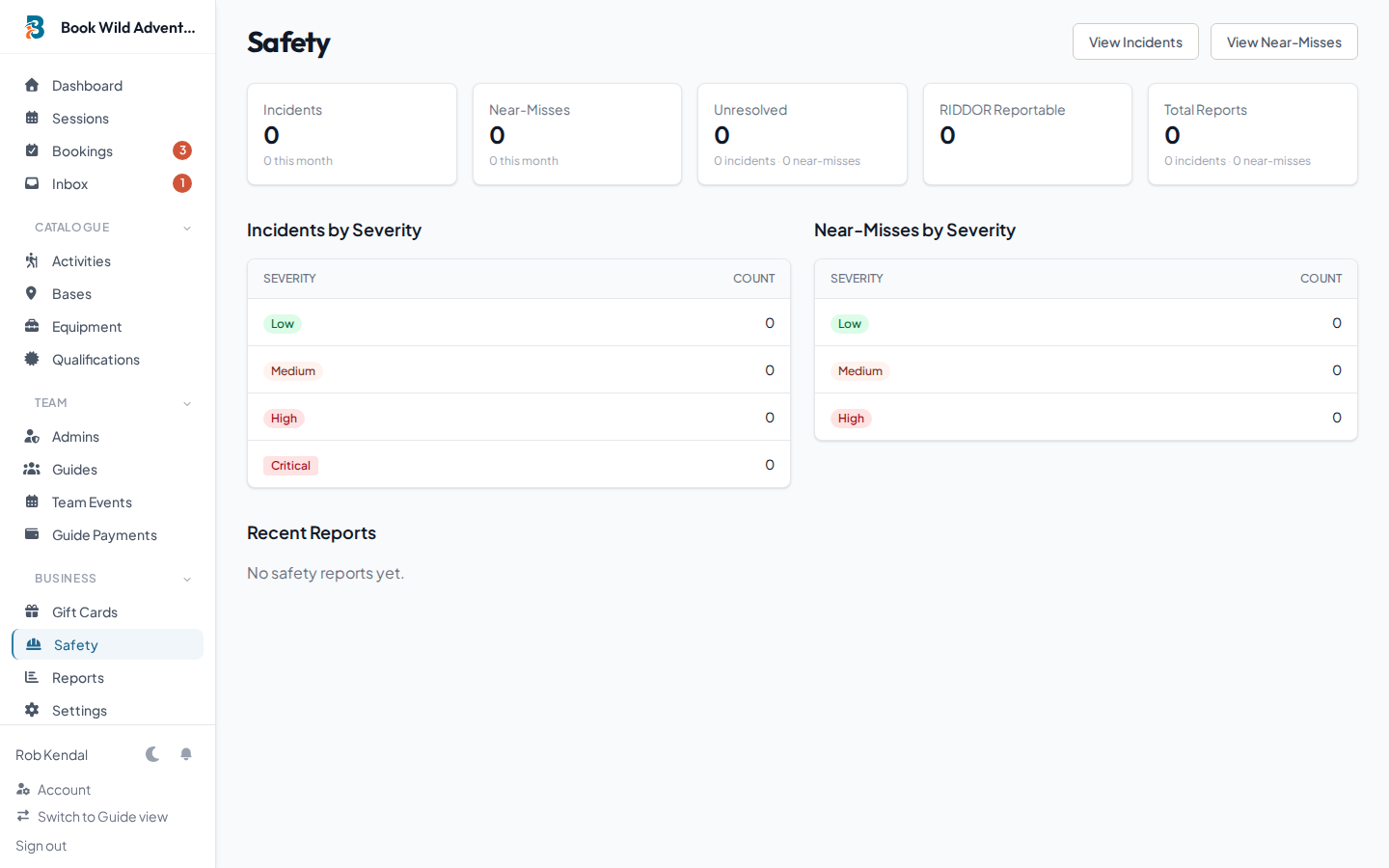Click the Guides team icon
1389x868 pixels.
pyautogui.click(x=32, y=469)
